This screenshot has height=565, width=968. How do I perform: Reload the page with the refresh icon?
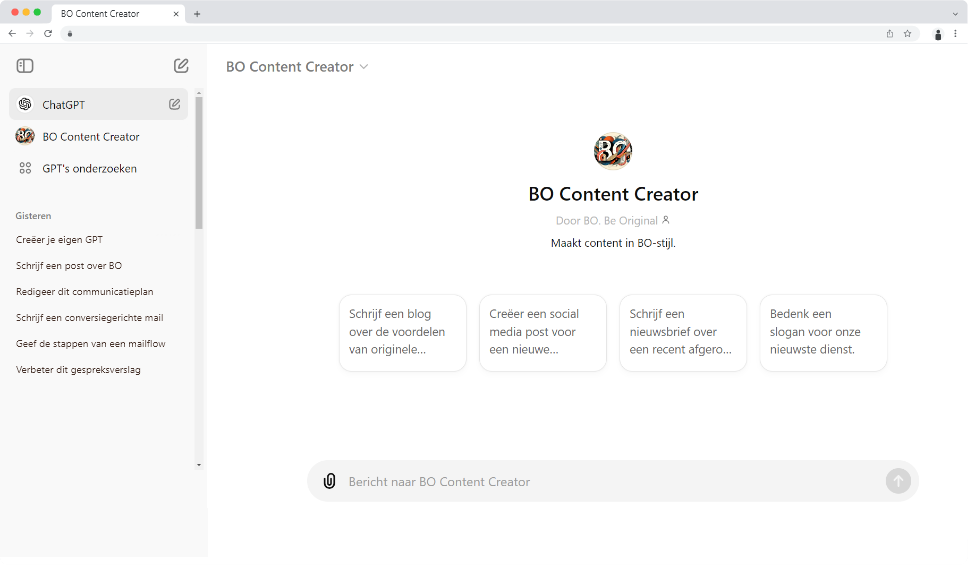[48, 33]
